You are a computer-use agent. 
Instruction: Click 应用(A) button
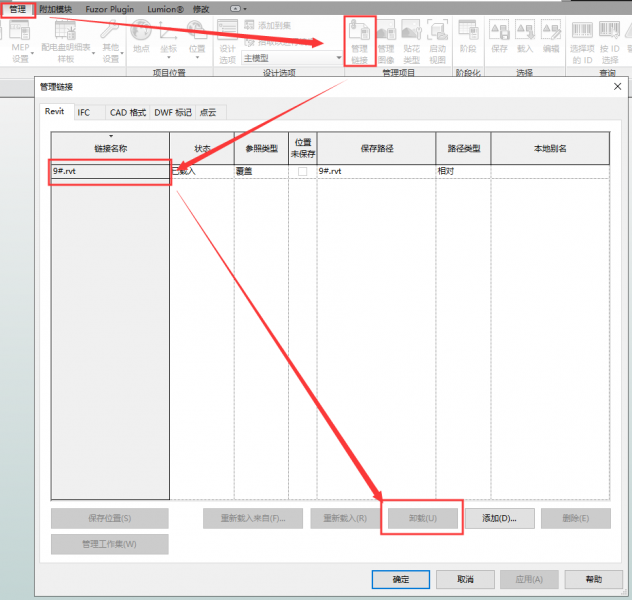pos(529,579)
